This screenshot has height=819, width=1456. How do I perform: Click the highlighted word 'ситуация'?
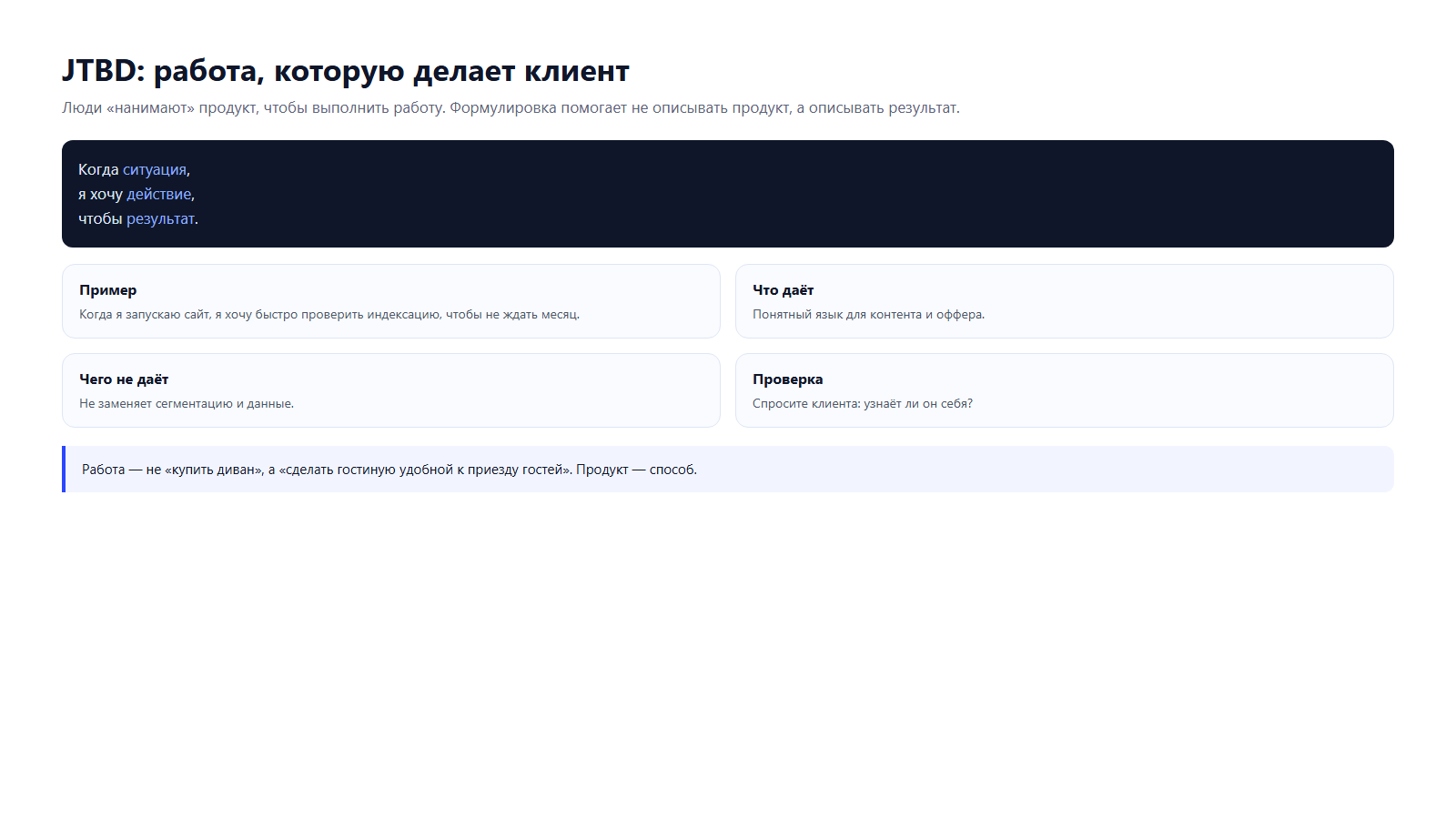point(155,169)
